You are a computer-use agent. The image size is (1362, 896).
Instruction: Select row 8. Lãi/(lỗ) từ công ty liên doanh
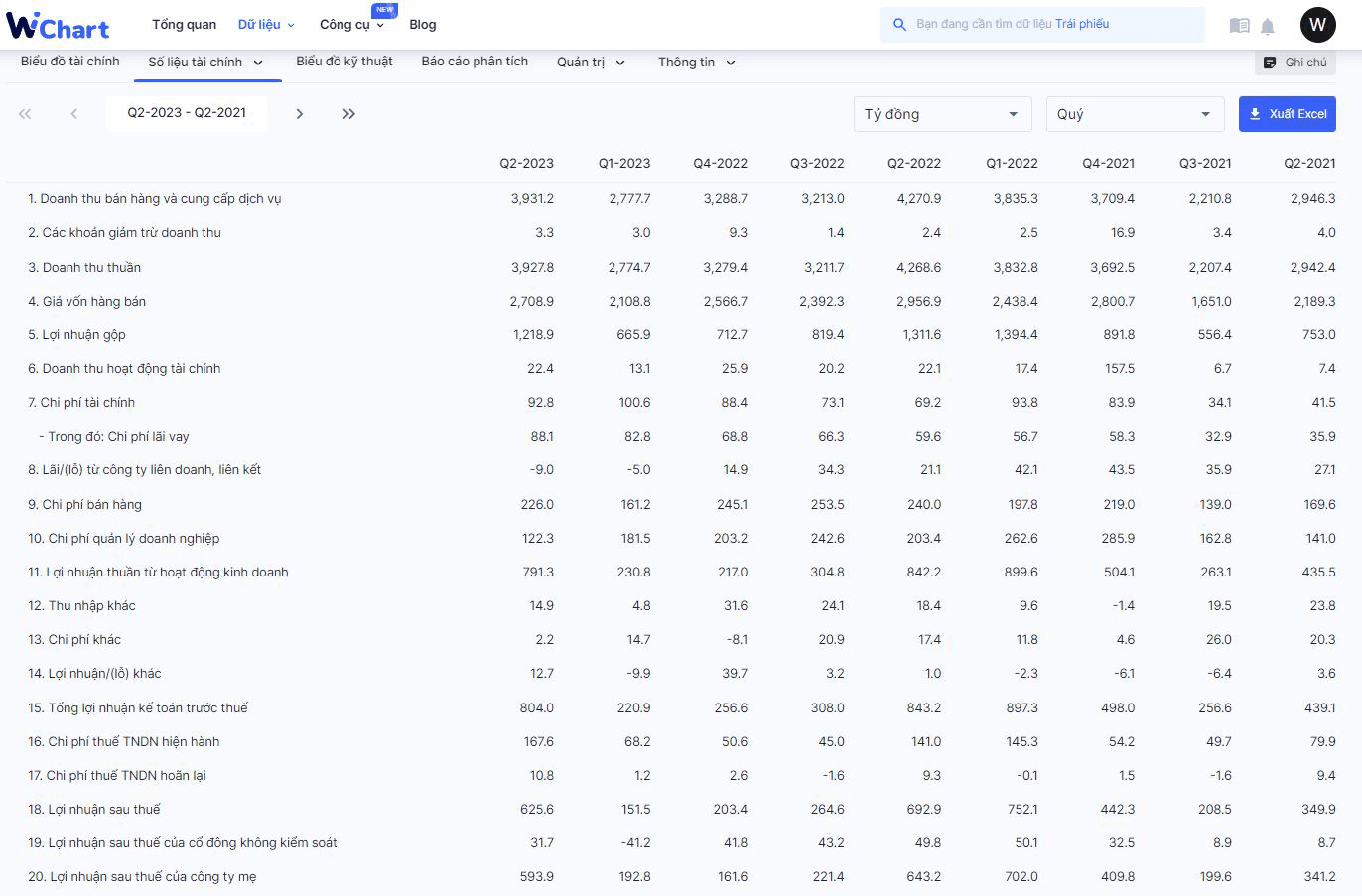(144, 470)
